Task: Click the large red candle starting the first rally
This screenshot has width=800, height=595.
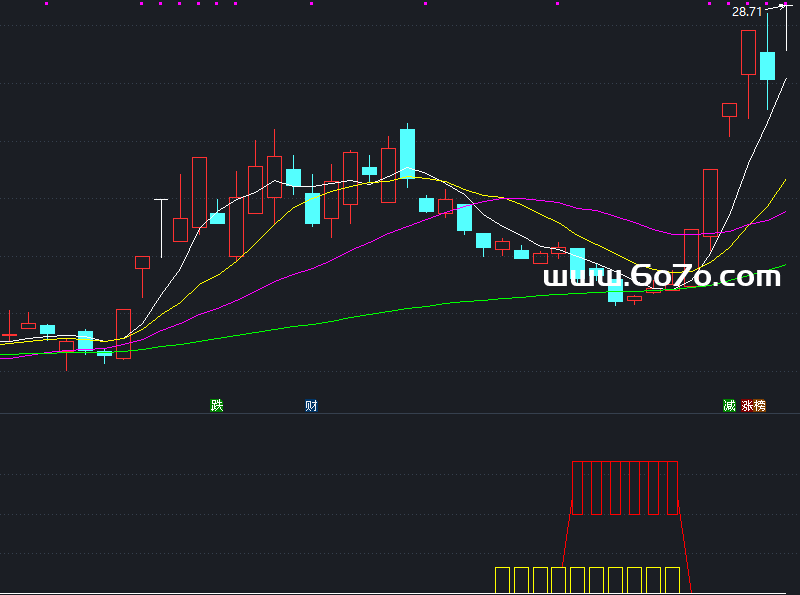Action: pyautogui.click(x=123, y=333)
